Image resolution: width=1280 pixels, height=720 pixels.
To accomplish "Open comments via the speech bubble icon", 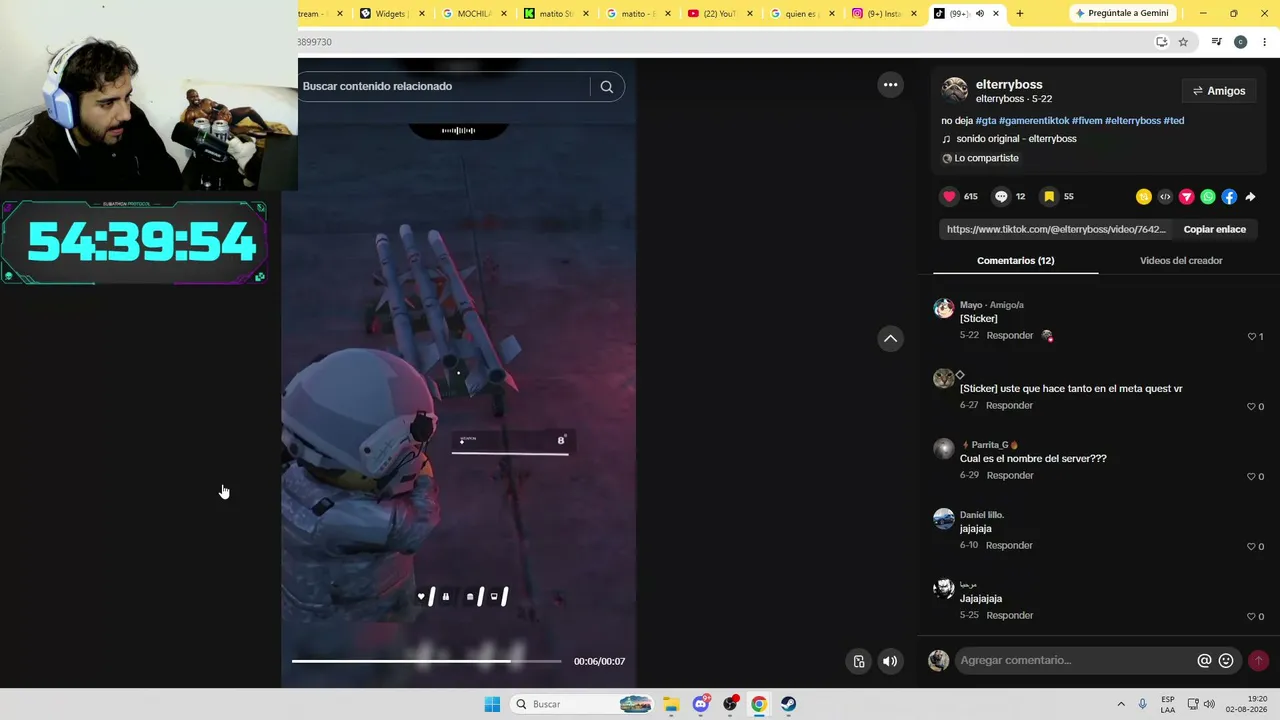I will point(1001,197).
